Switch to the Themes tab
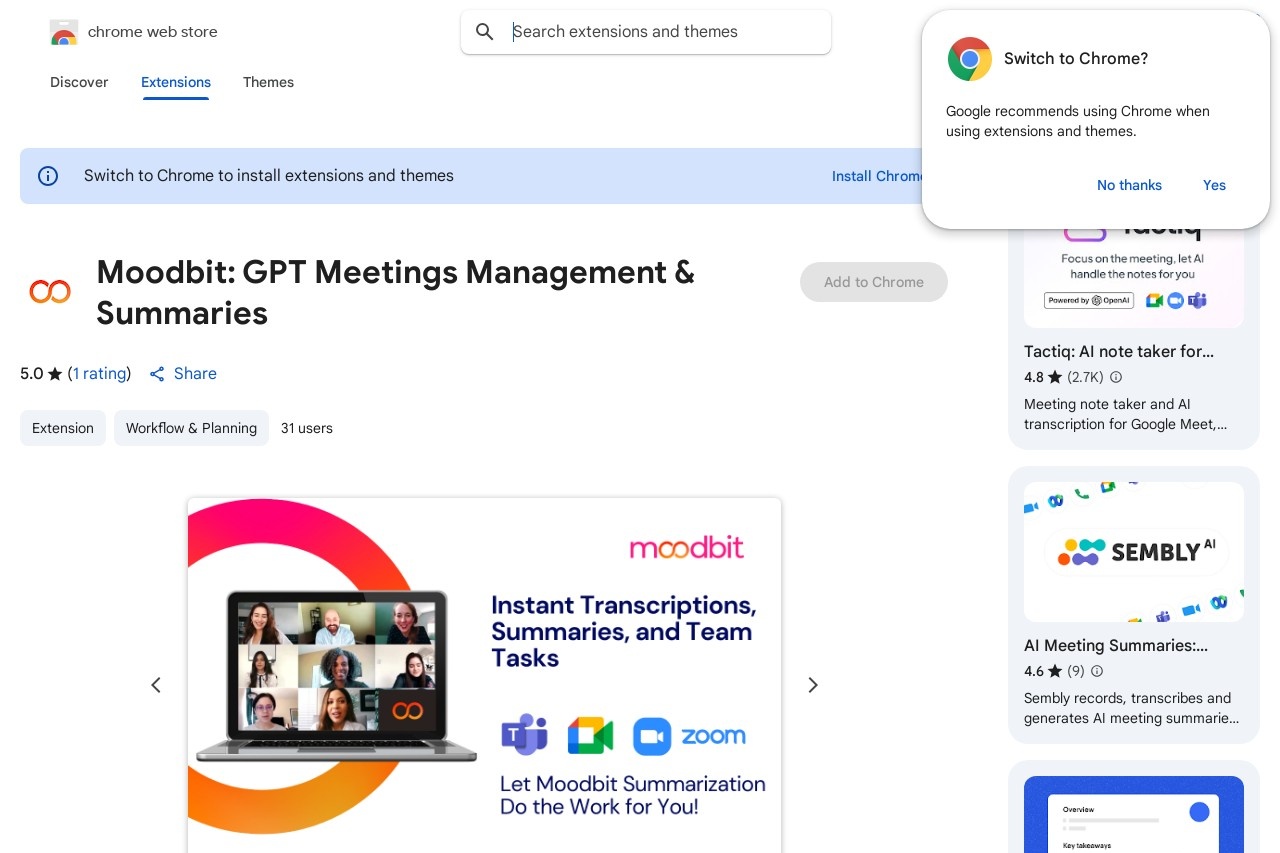The height and width of the screenshot is (853, 1280). point(268,82)
